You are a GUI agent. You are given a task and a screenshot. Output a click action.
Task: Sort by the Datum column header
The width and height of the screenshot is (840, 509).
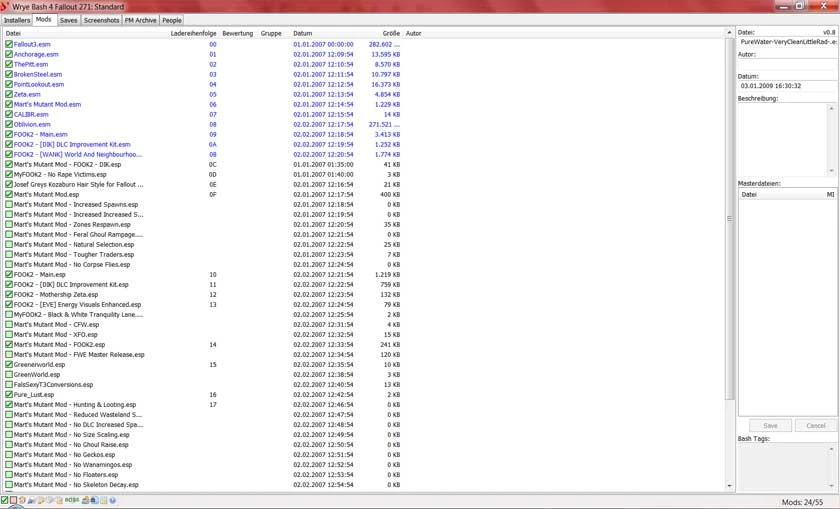(323, 33)
